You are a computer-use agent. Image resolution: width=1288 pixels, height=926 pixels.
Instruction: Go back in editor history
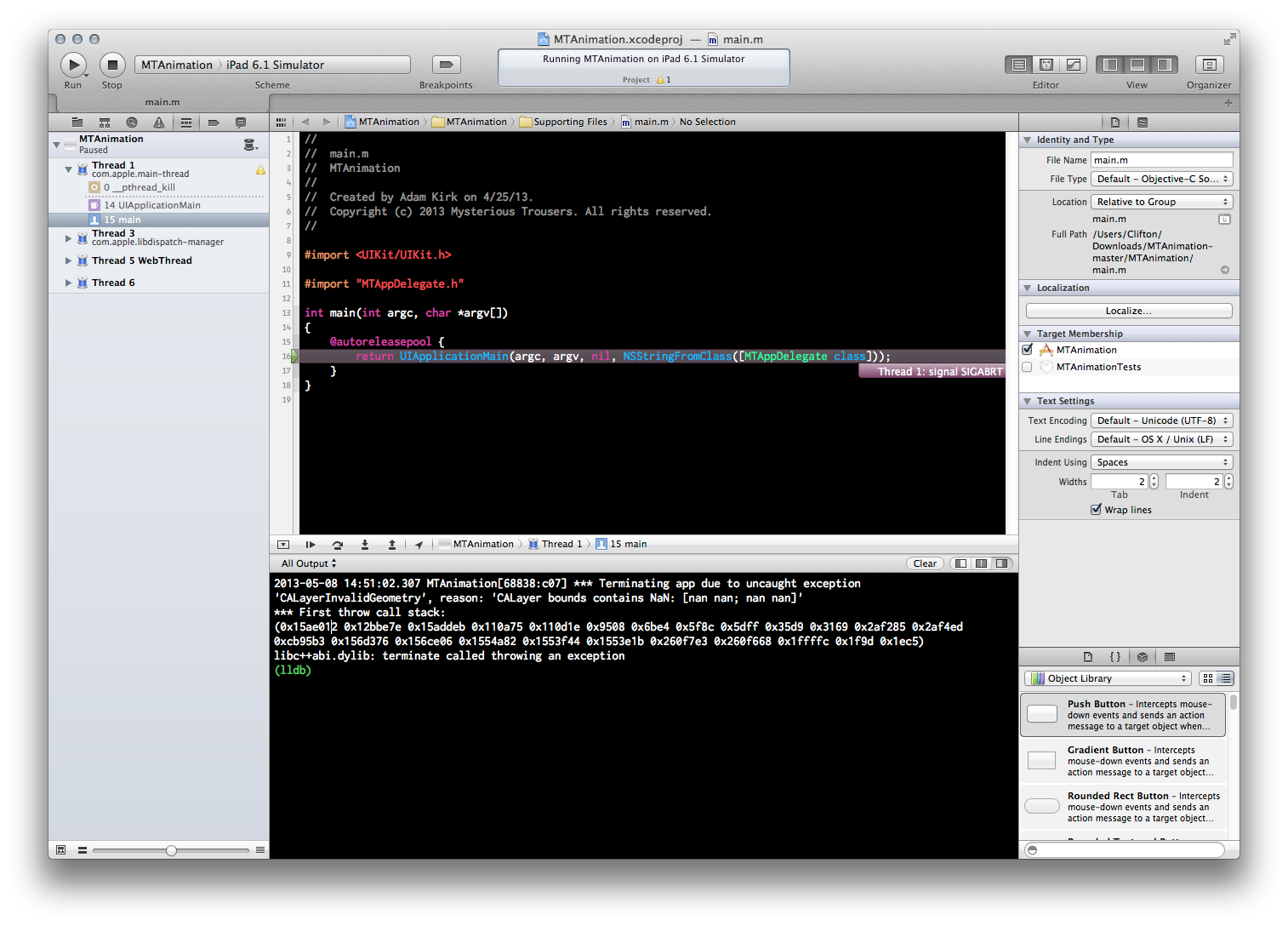click(305, 122)
